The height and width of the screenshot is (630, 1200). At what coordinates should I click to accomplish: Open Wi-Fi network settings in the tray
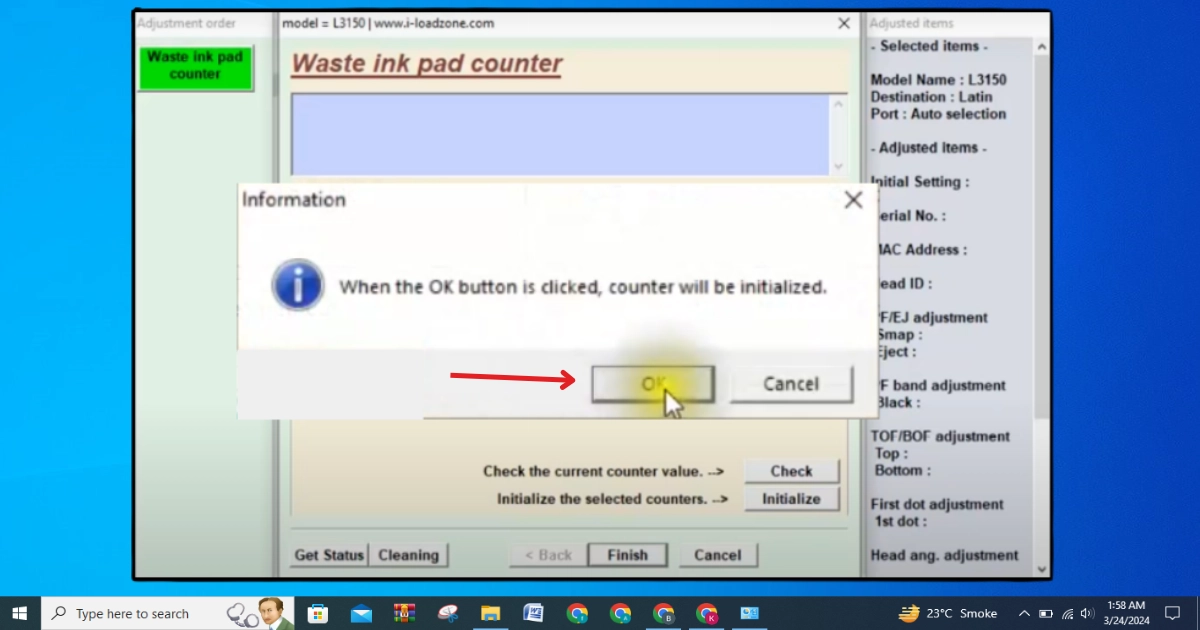coord(1067,613)
